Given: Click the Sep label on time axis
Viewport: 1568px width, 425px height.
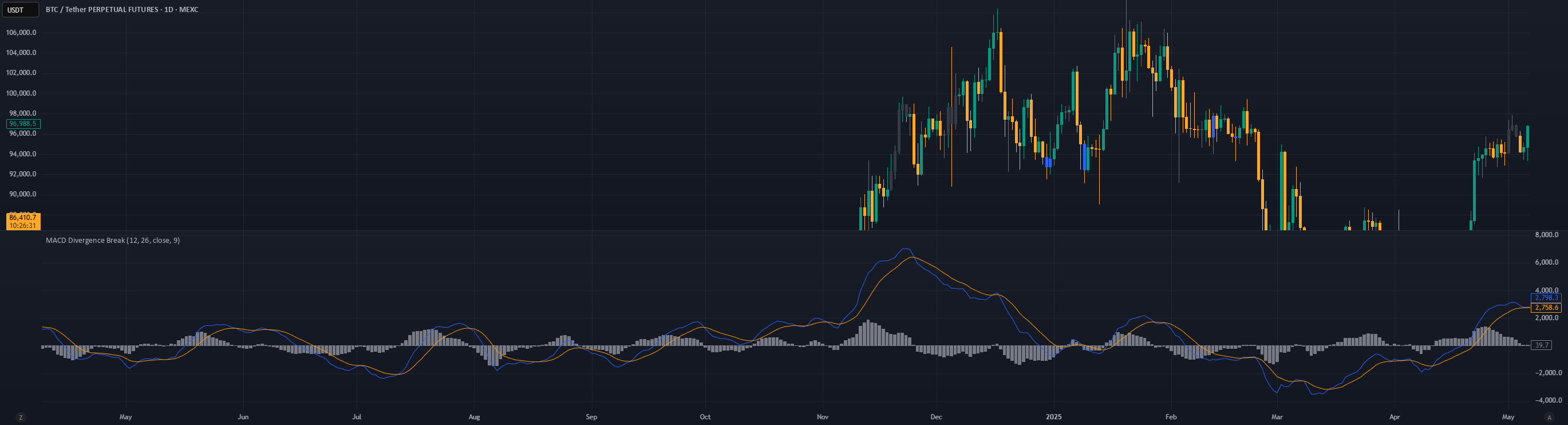Looking at the screenshot, I should (x=591, y=417).
